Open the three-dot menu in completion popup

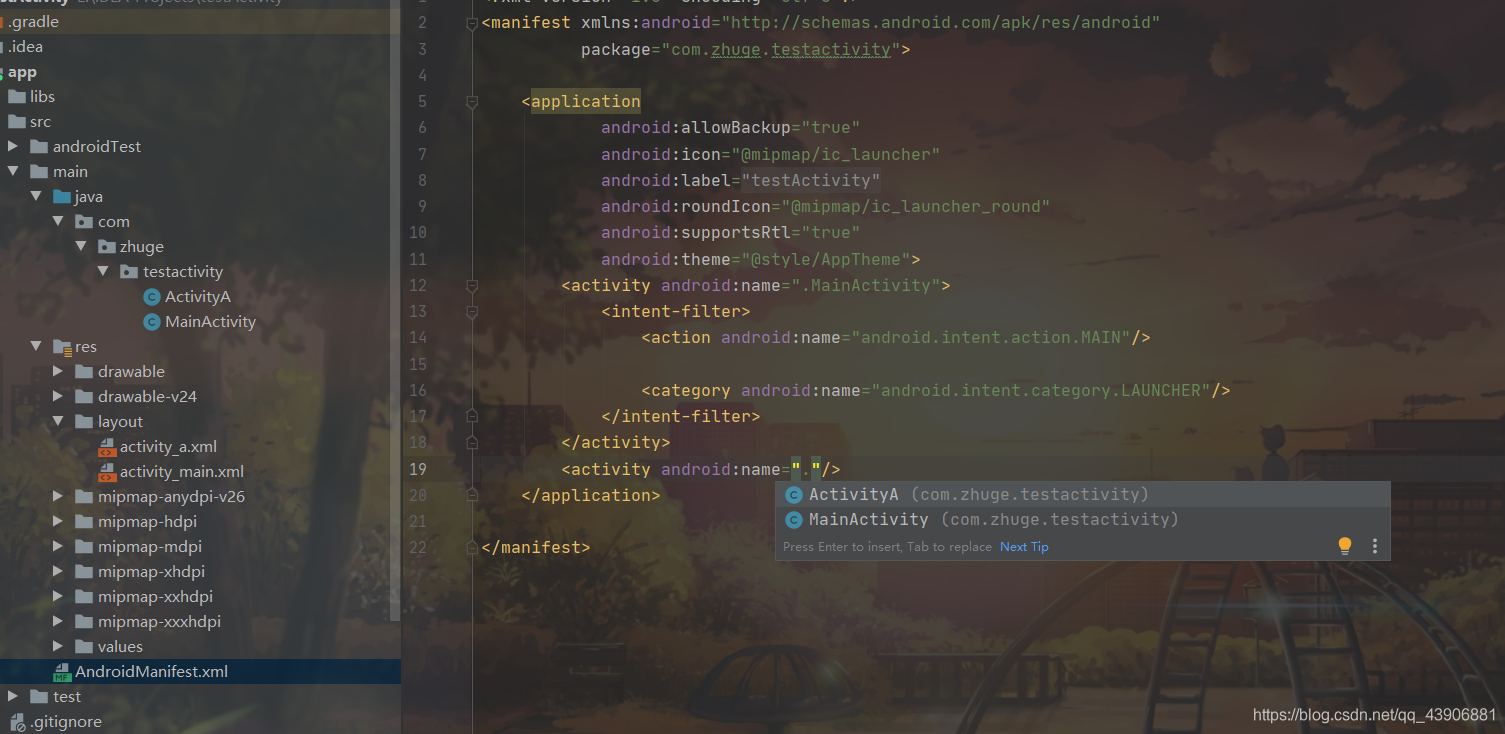1375,546
